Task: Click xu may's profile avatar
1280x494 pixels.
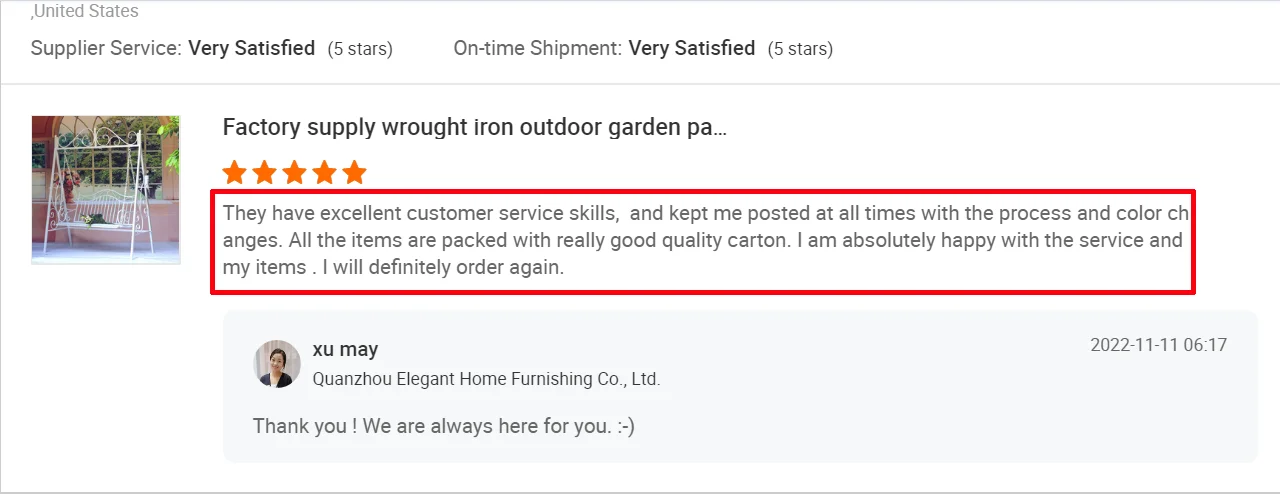Action: coord(277,364)
